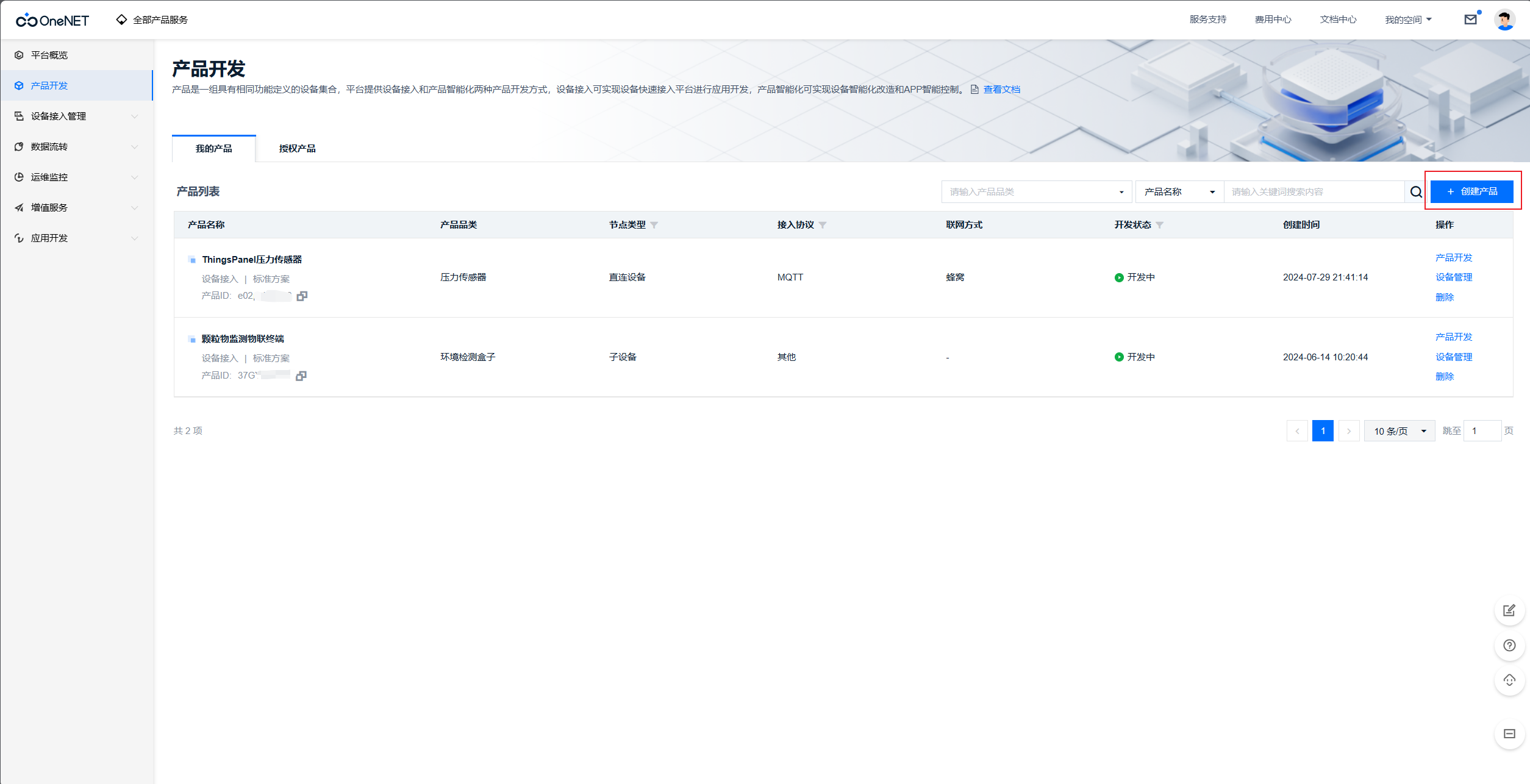Viewport: 1530px width, 784px height.
Task: Open the product category dropdown
Action: coord(1036,192)
